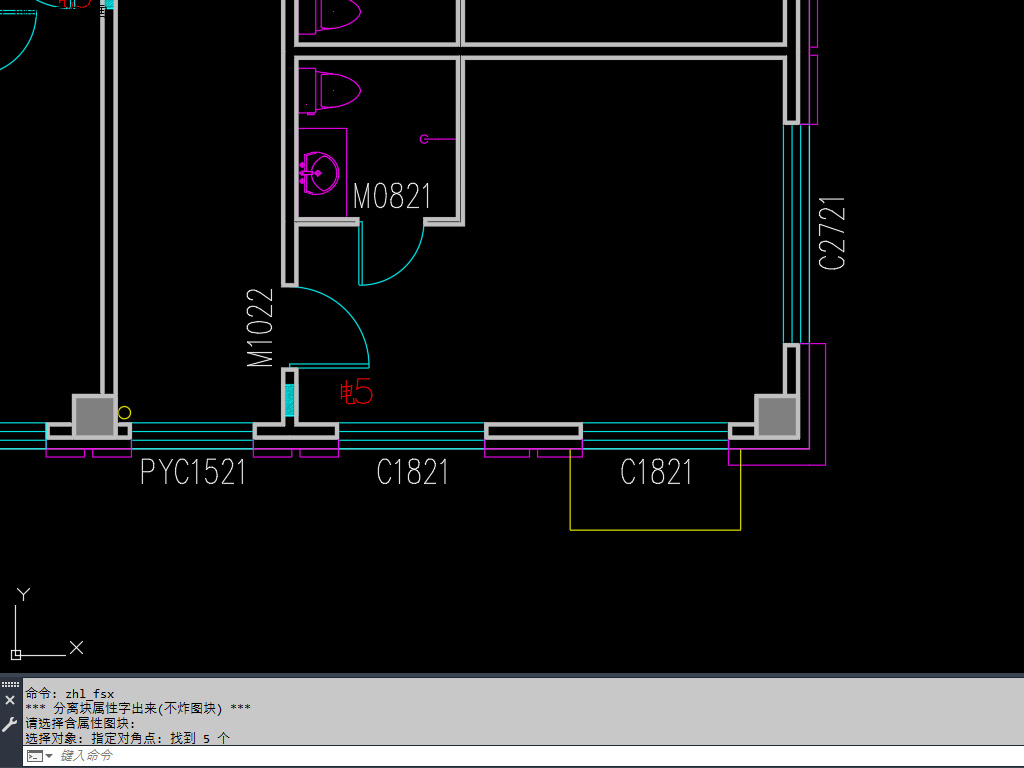Pick the PYC1521 window label
Screen dimensions: 1024x768
(x=193, y=472)
